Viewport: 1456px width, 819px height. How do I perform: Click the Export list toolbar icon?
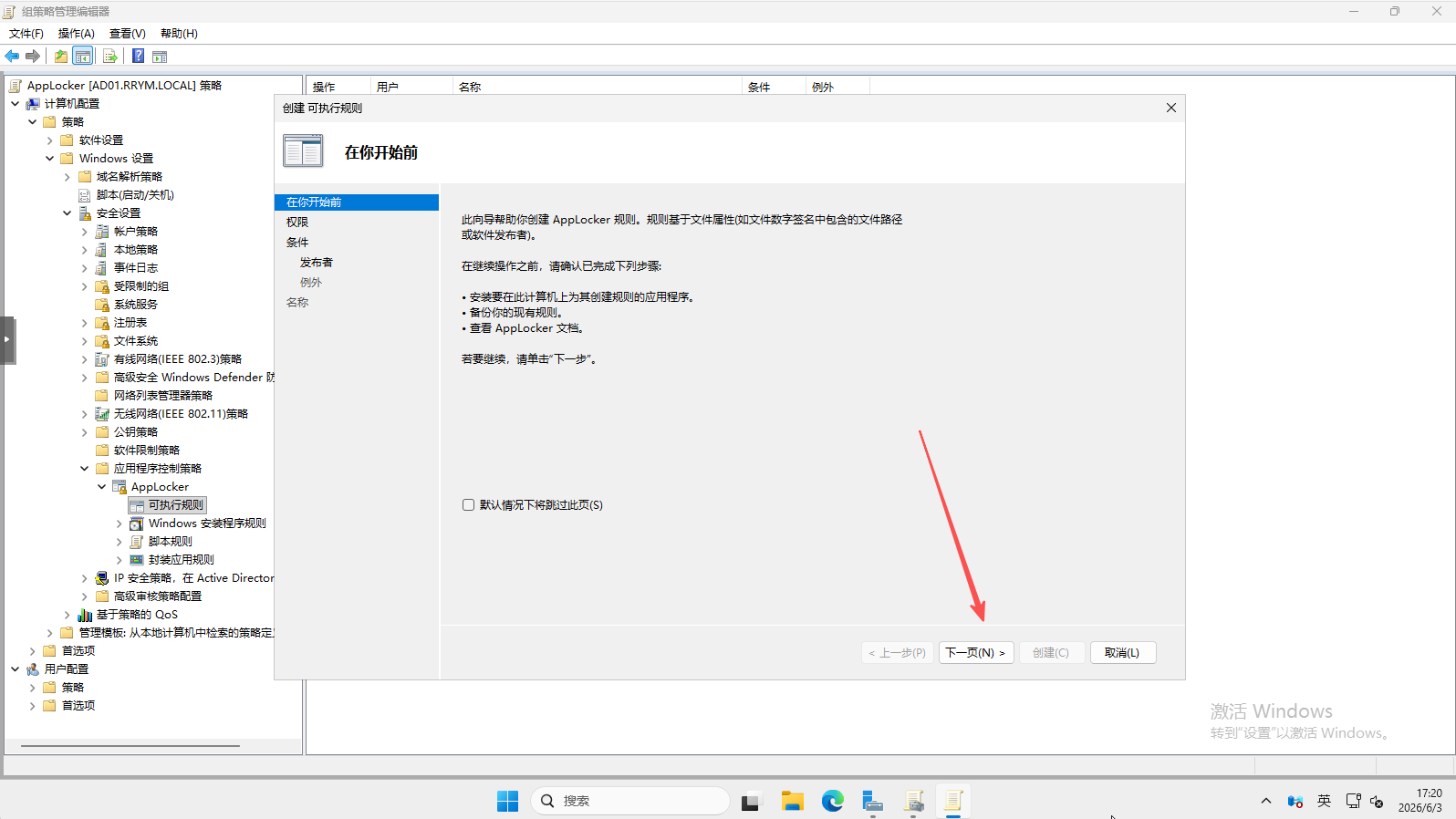(110, 57)
